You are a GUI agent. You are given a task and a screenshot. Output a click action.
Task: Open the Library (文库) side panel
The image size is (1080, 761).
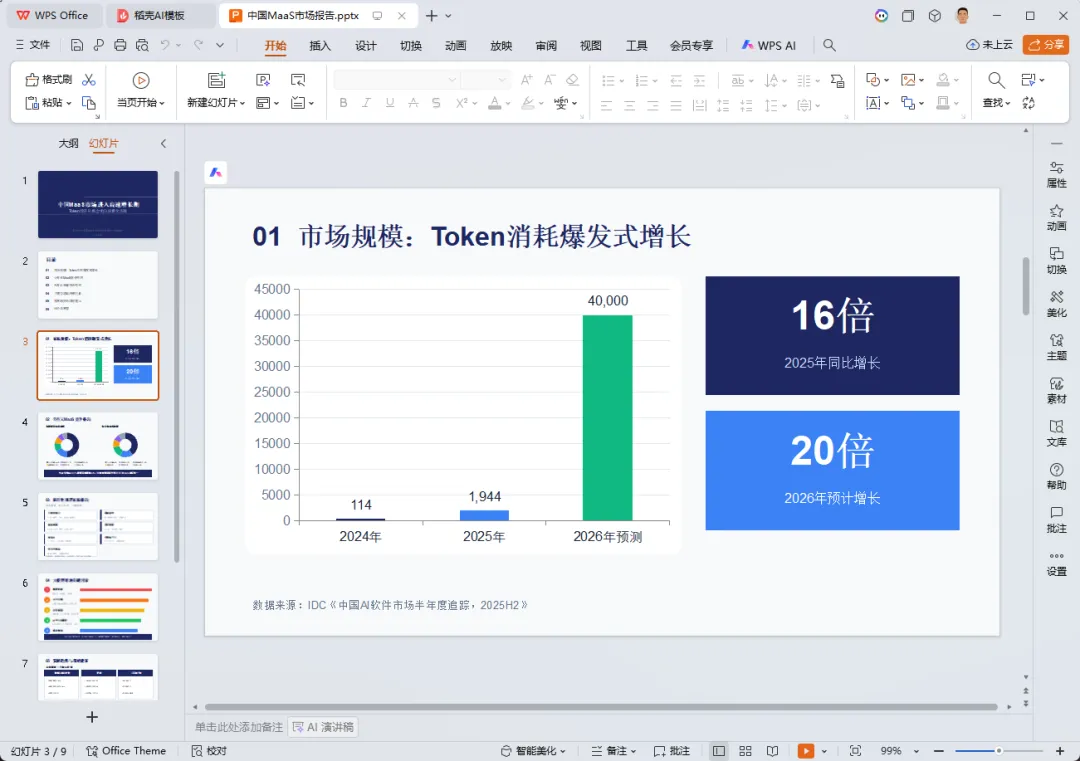[x=1057, y=433]
